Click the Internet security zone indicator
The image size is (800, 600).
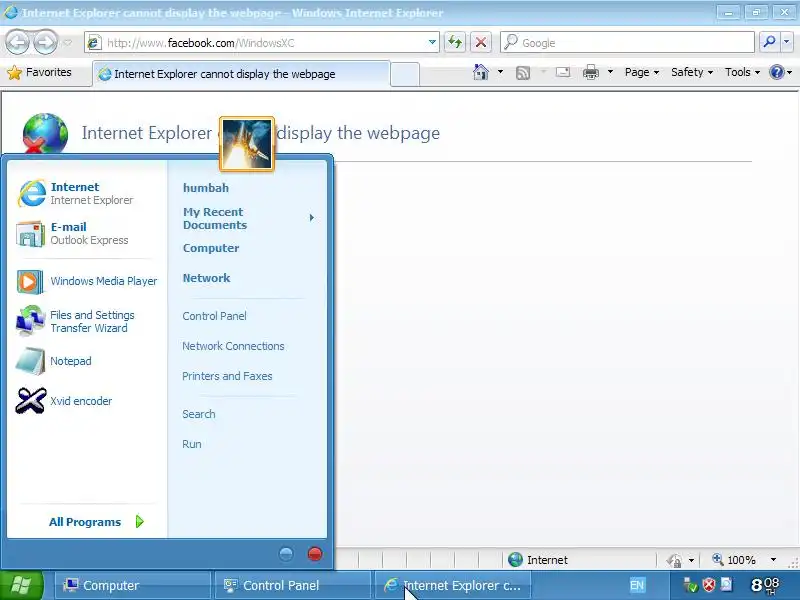538,560
